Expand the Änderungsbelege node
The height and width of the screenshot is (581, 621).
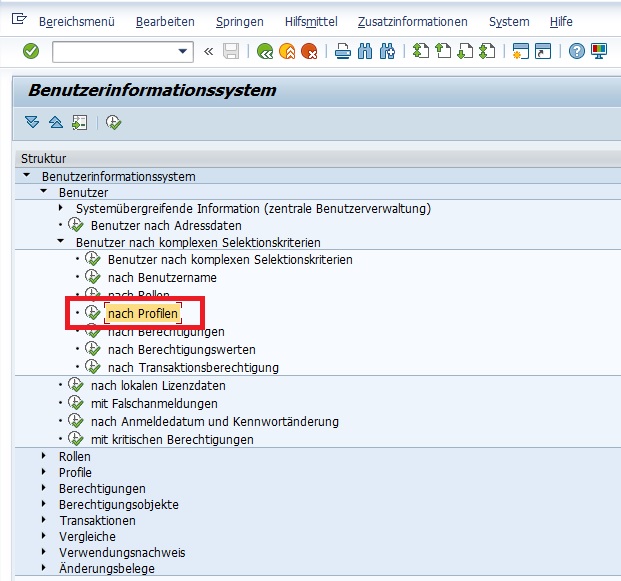tap(44, 568)
